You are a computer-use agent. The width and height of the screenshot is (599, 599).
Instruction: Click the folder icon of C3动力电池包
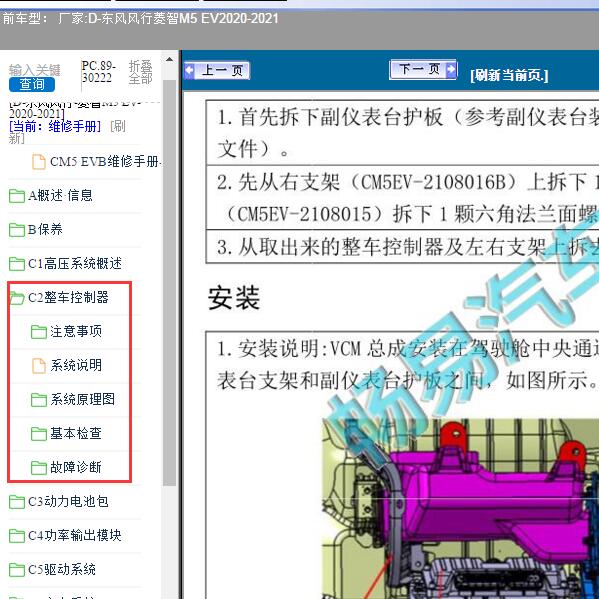(17, 502)
